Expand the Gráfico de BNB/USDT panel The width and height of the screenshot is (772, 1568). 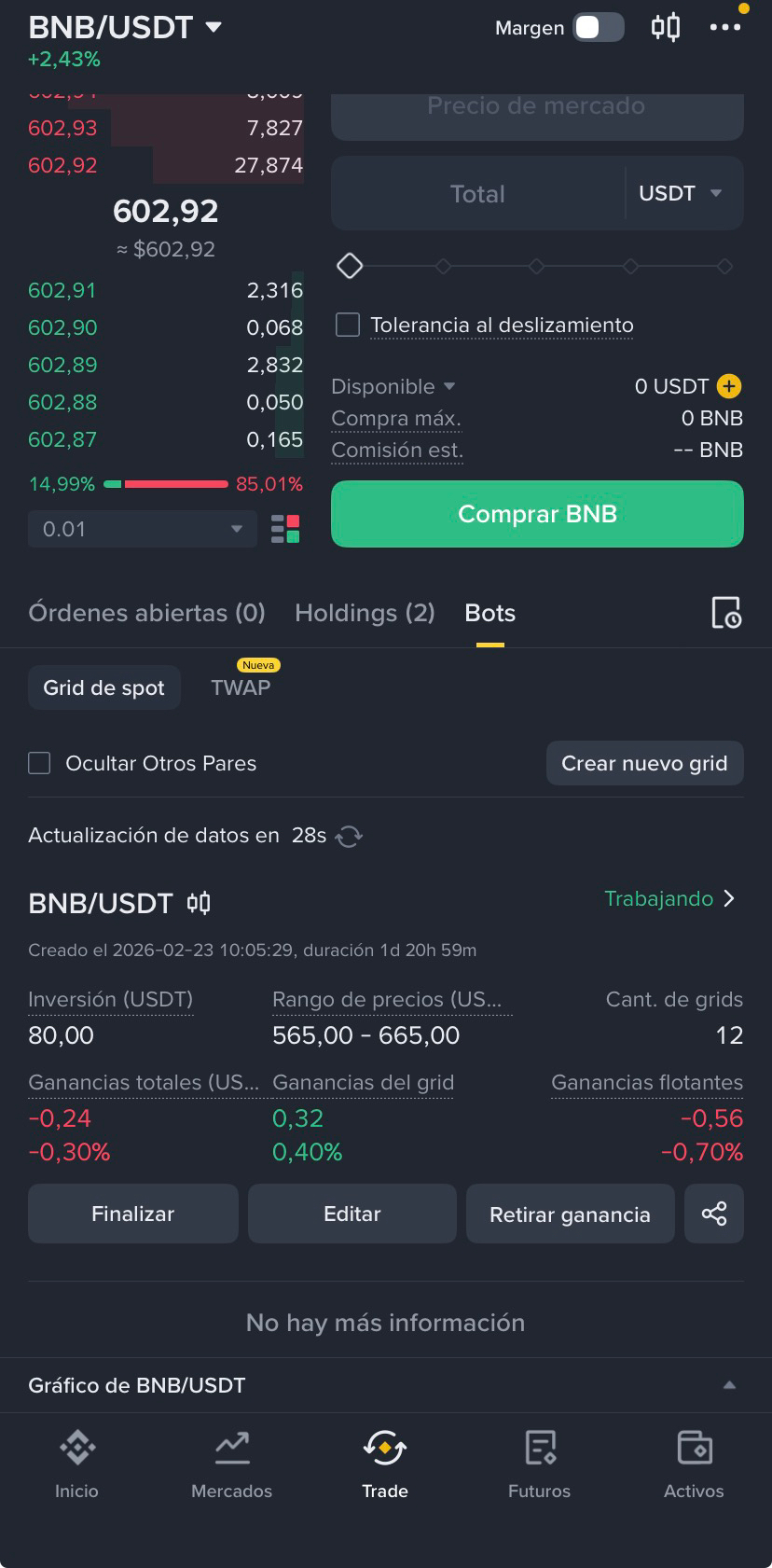click(729, 1385)
